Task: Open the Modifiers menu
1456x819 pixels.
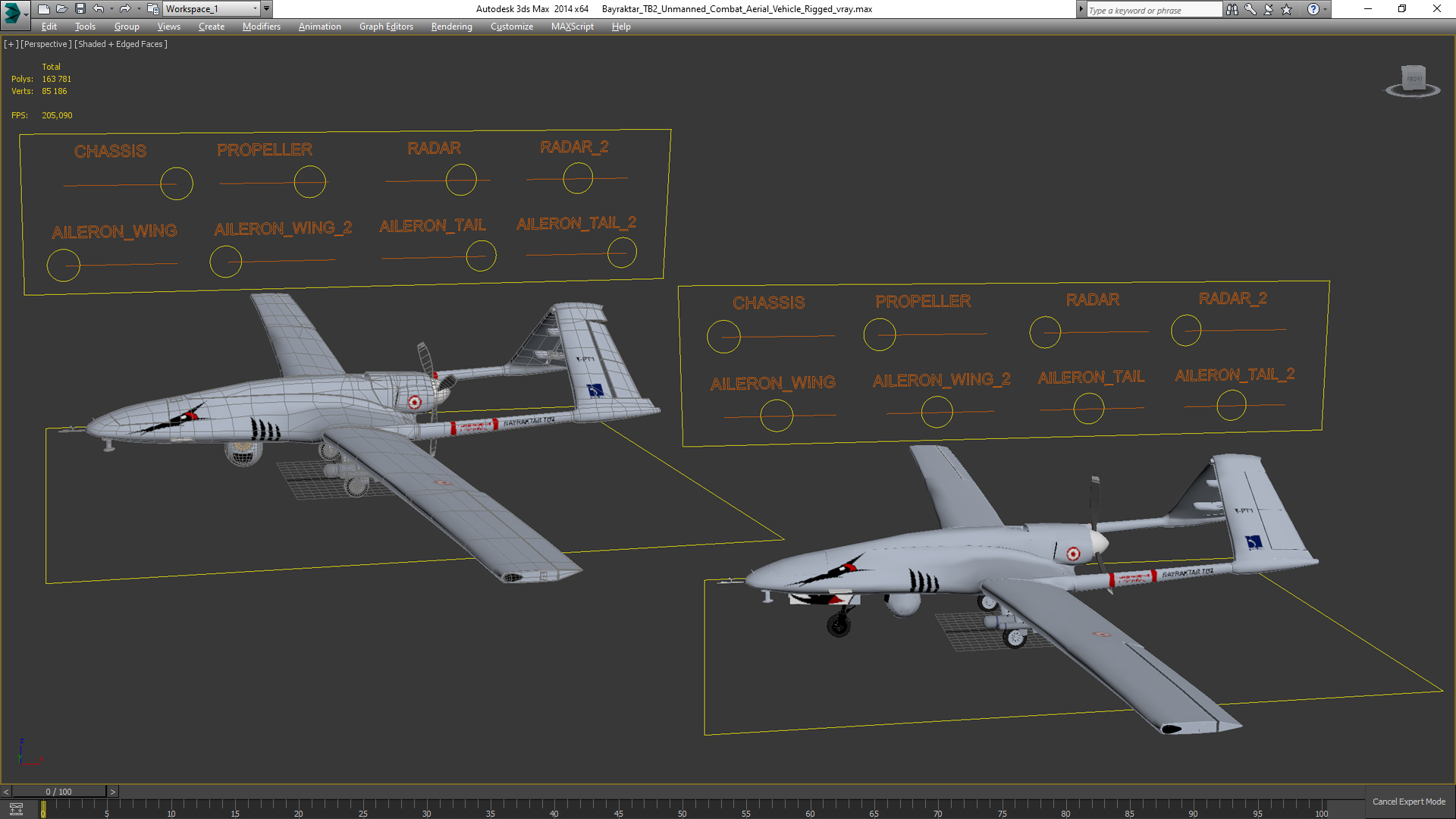Action: point(262,27)
